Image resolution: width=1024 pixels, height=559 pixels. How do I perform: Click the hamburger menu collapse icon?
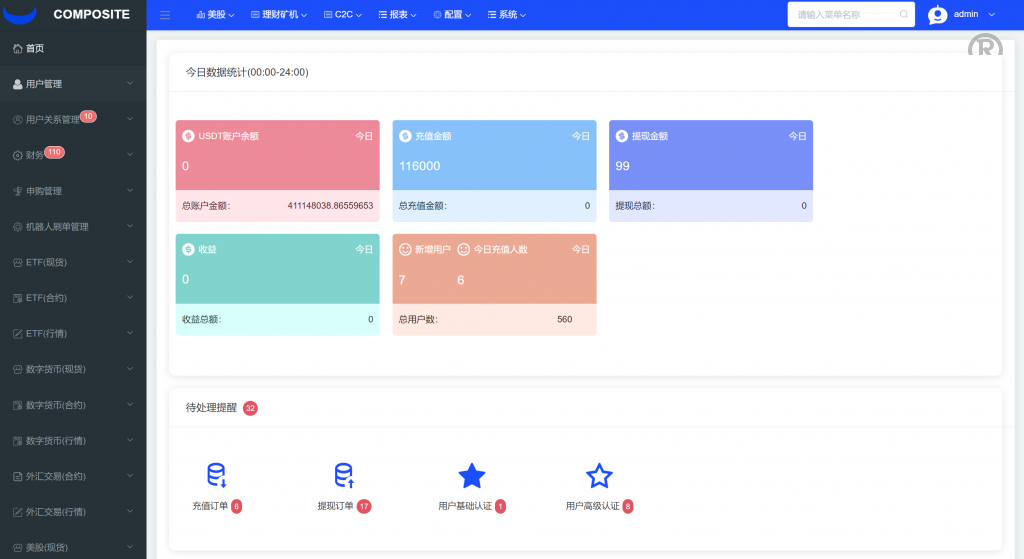165,15
